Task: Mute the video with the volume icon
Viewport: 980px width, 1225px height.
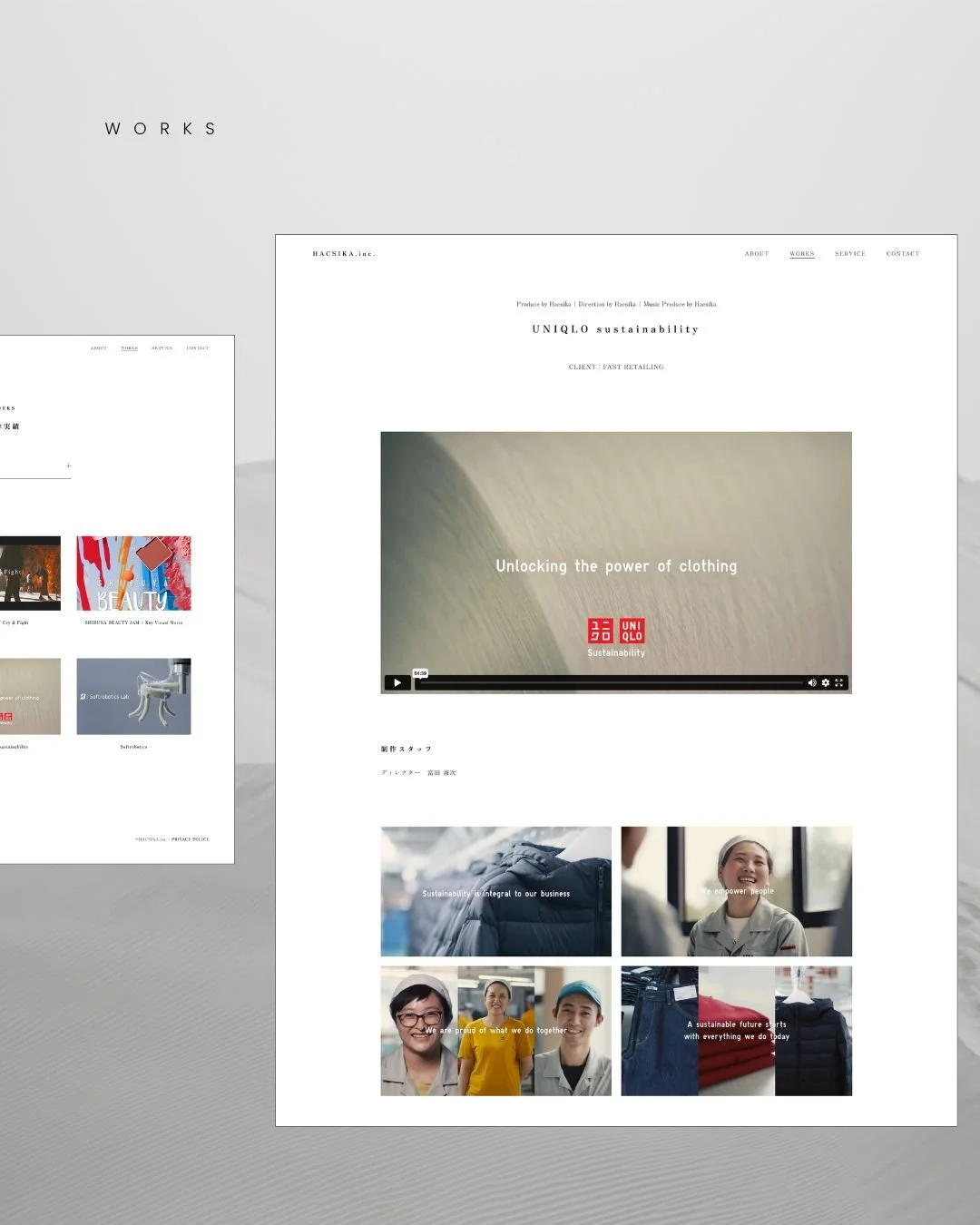Action: pyautogui.click(x=812, y=682)
